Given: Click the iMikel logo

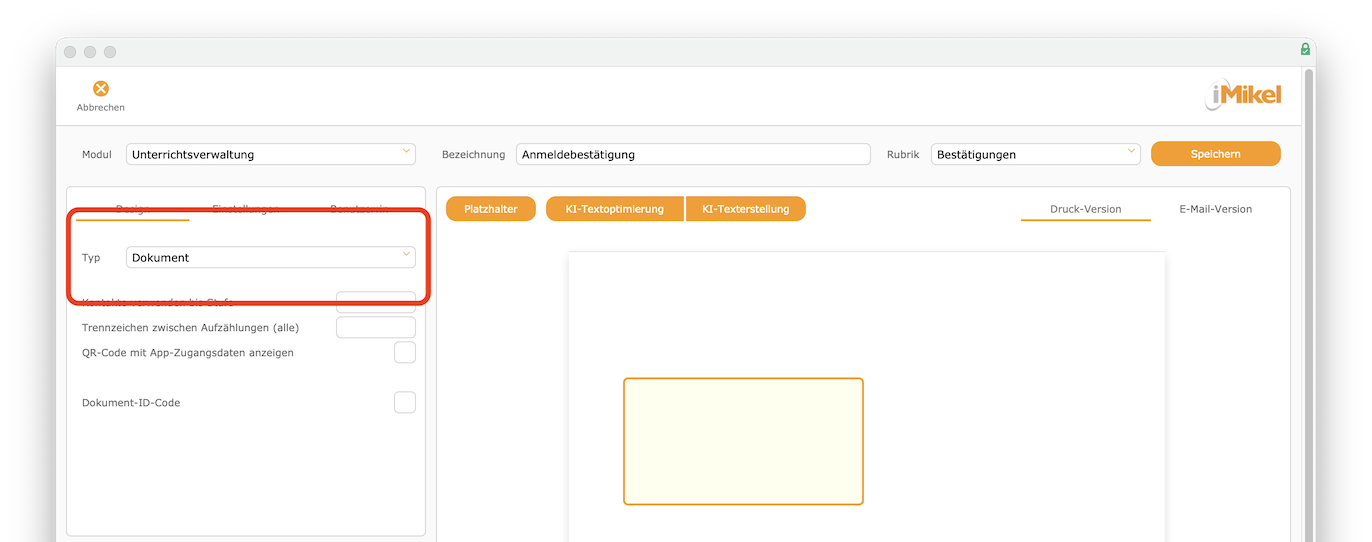Looking at the screenshot, I should point(1243,96).
